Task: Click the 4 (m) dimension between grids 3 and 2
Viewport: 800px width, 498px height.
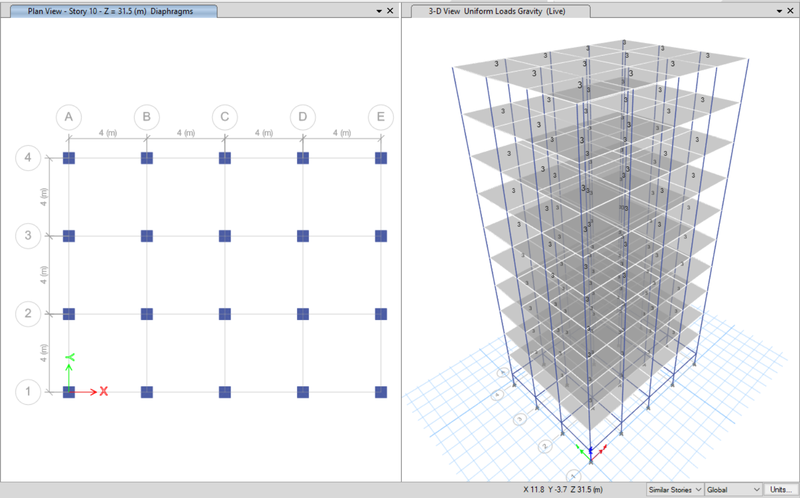Action: pos(44,275)
